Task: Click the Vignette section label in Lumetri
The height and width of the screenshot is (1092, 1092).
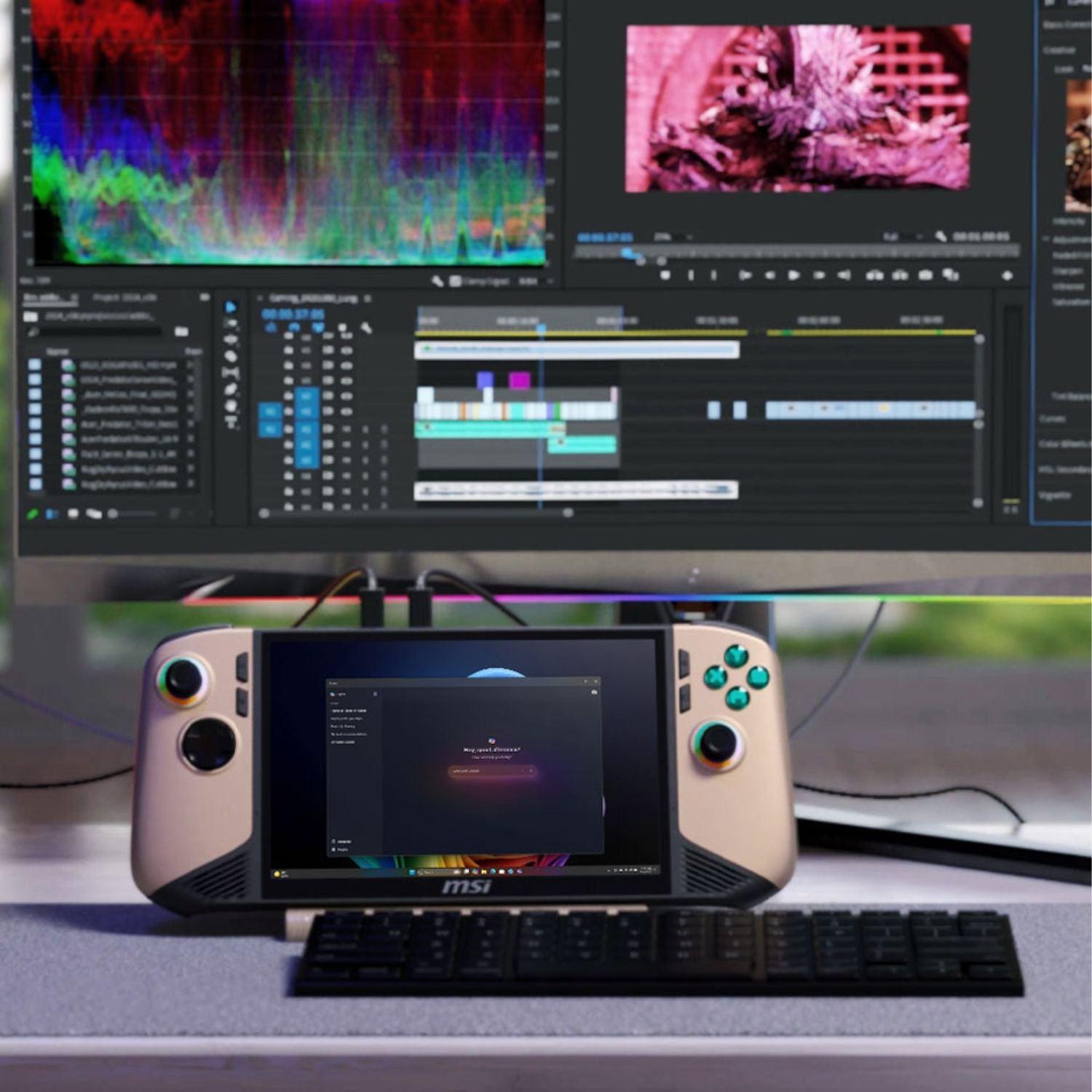Action: pyautogui.click(x=1055, y=495)
